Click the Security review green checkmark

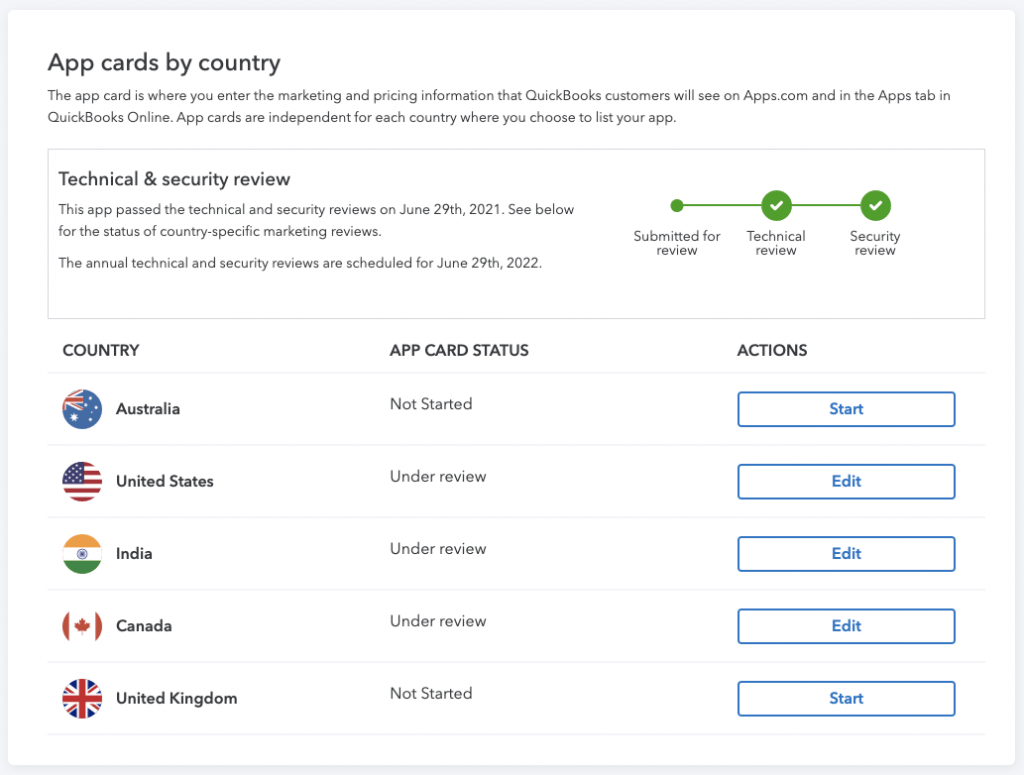click(875, 205)
